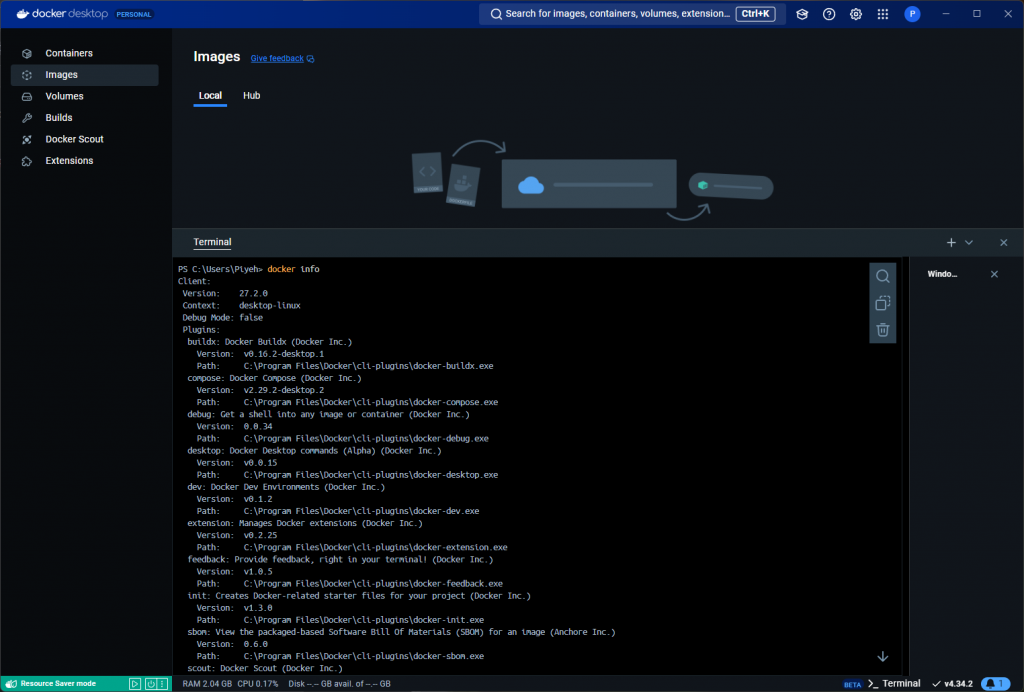Click the RAM 2.04 GB status text
Viewport: 1024px width, 692px height.
(207, 684)
